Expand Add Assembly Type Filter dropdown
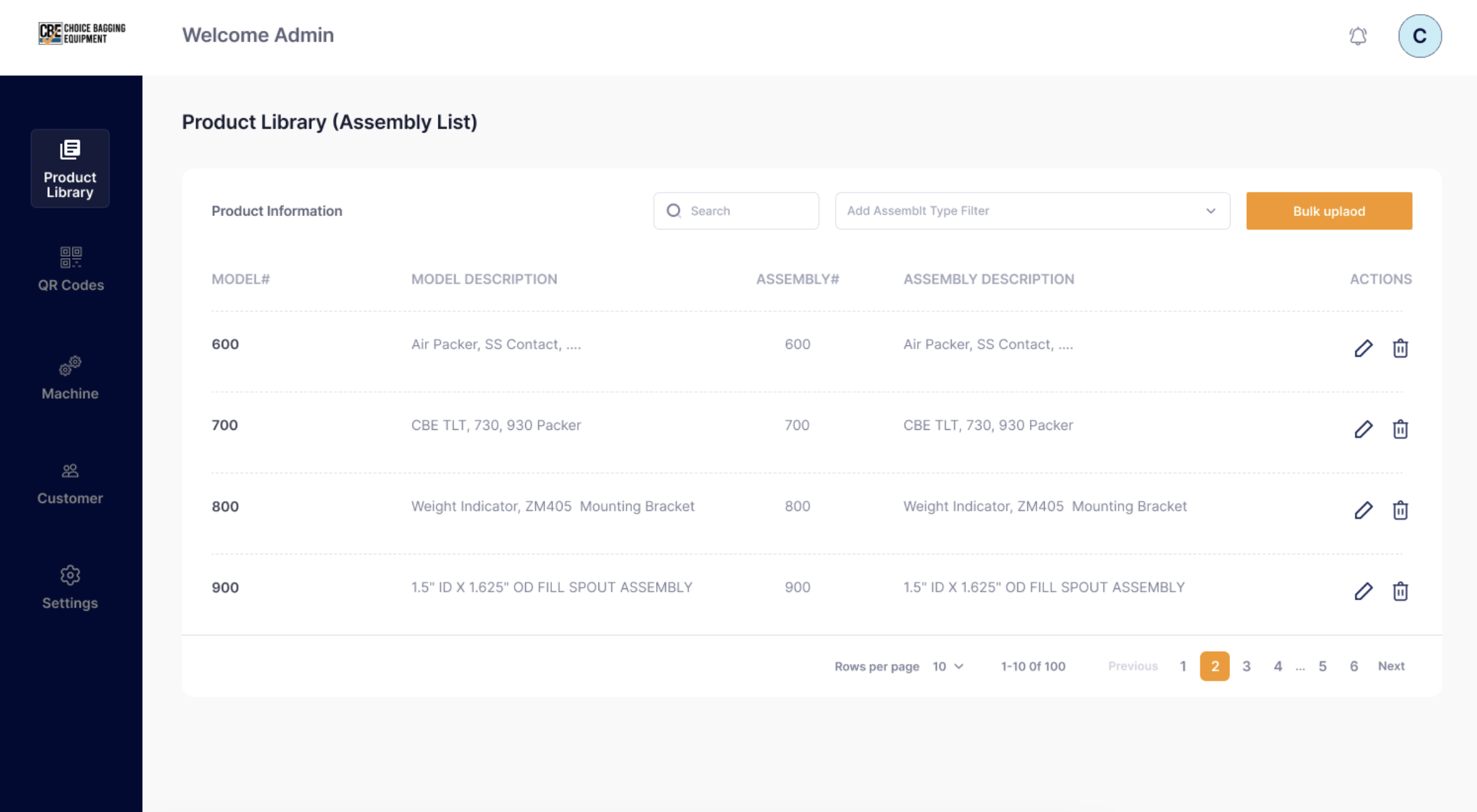Viewport: 1477px width, 812px height. pyautogui.click(x=1031, y=211)
